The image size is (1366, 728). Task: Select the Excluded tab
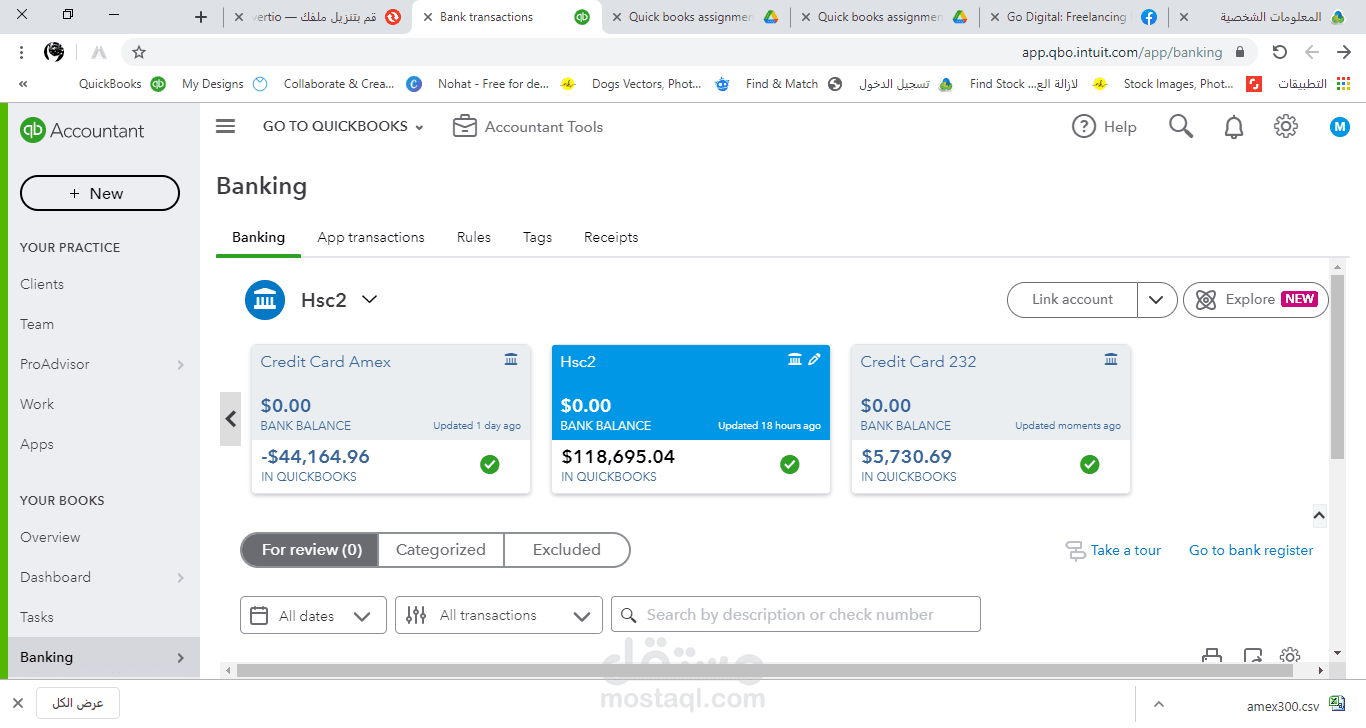[x=567, y=550]
